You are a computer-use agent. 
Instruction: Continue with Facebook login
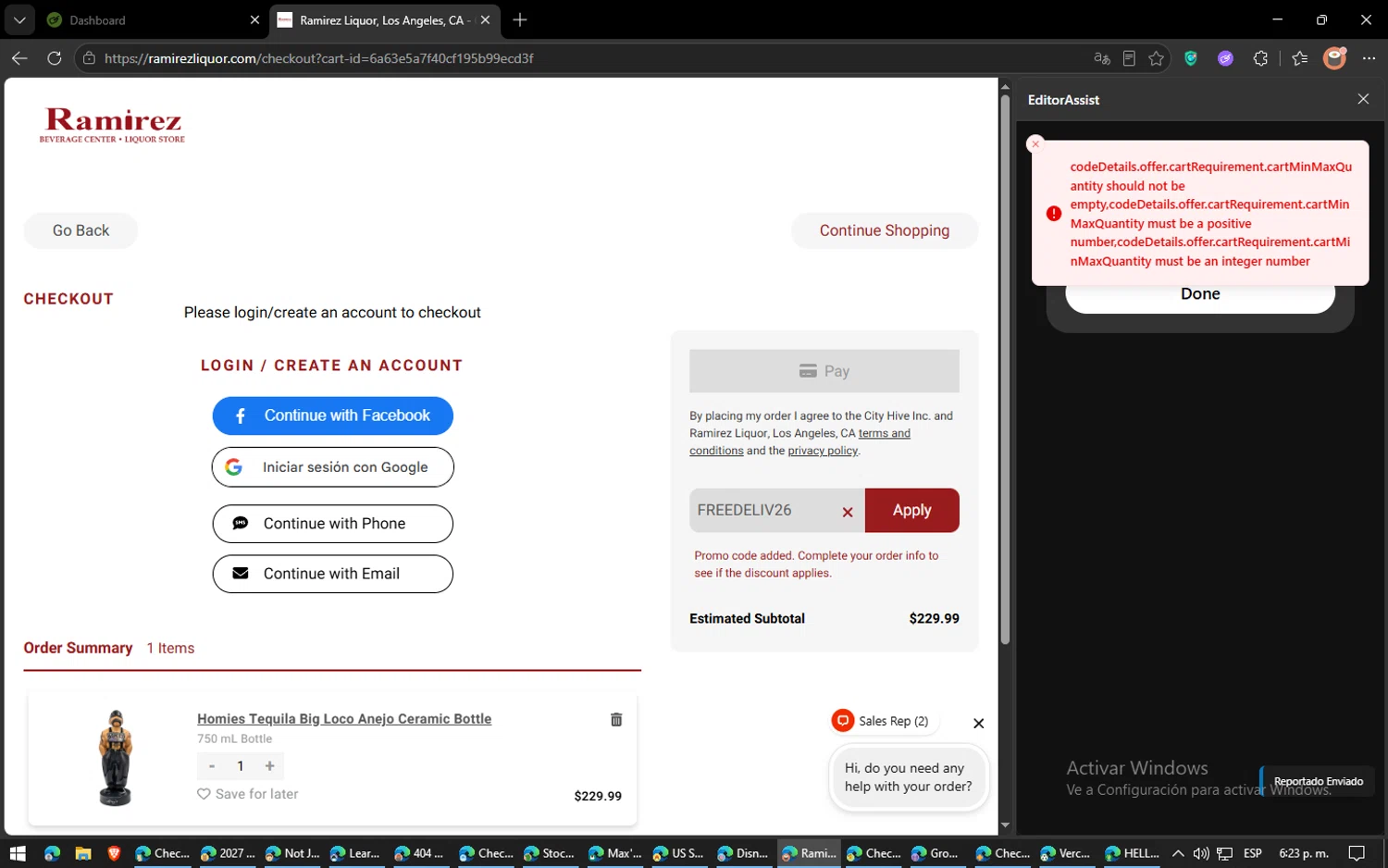pyautogui.click(x=333, y=415)
